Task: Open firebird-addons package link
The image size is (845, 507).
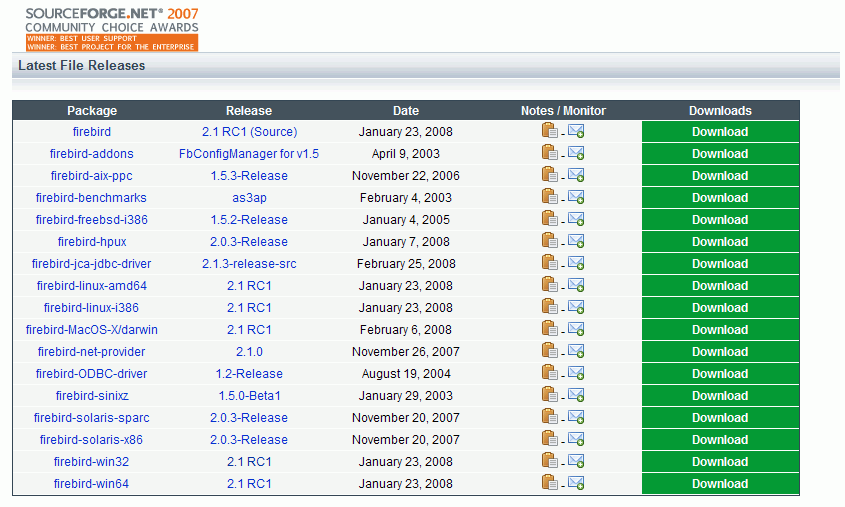Action: tap(92, 154)
